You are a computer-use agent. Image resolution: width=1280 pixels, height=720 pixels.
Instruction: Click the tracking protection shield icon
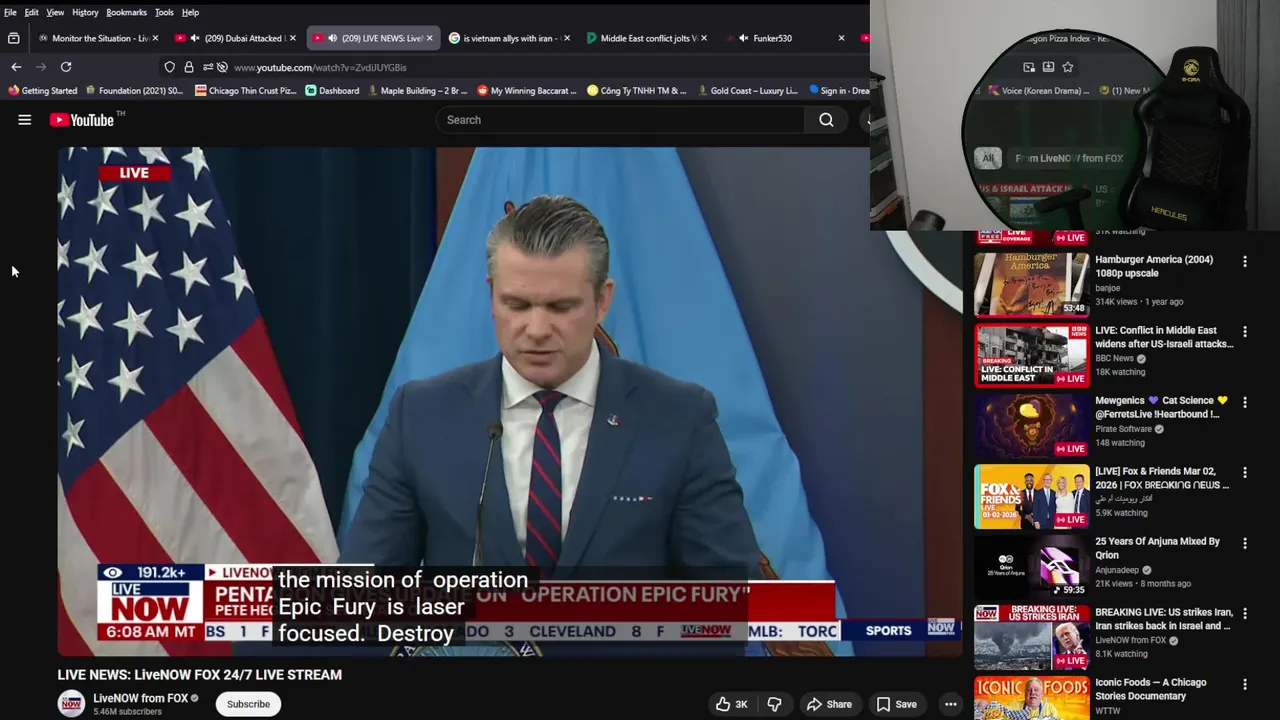click(170, 67)
